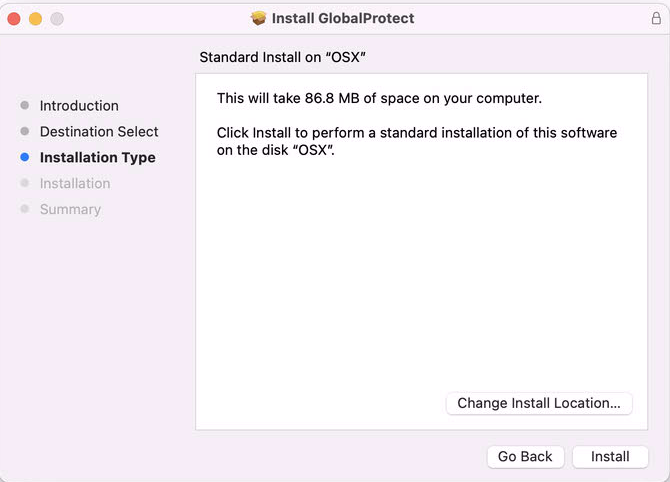This screenshot has height=482, width=670.
Task: Click the GlobalProtect package box icon
Action: (258, 18)
